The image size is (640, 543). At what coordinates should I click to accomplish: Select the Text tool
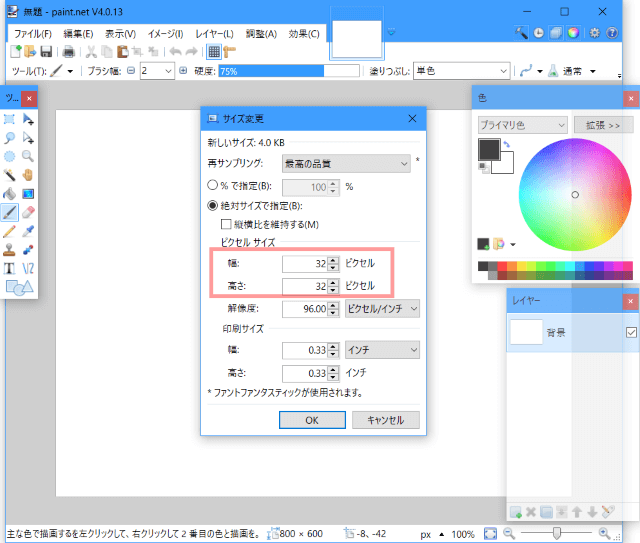pyautogui.click(x=9, y=267)
